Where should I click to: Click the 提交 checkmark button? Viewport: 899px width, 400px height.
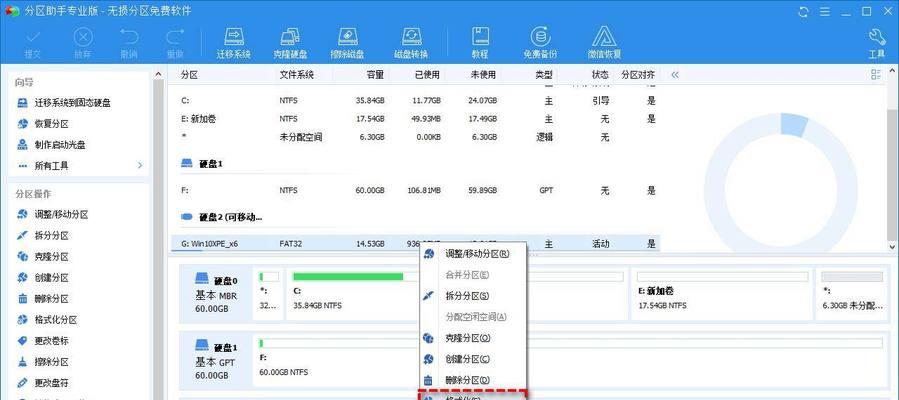coord(33,43)
